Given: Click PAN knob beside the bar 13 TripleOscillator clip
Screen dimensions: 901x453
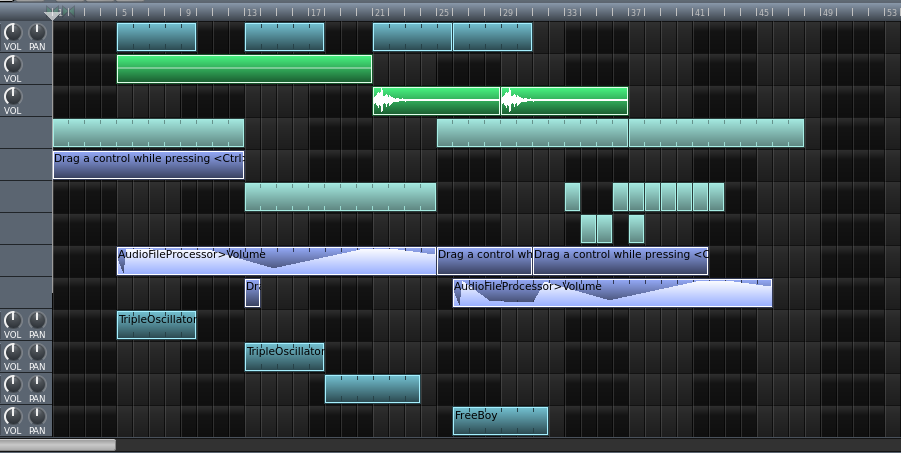Looking at the screenshot, I should pos(37,352).
